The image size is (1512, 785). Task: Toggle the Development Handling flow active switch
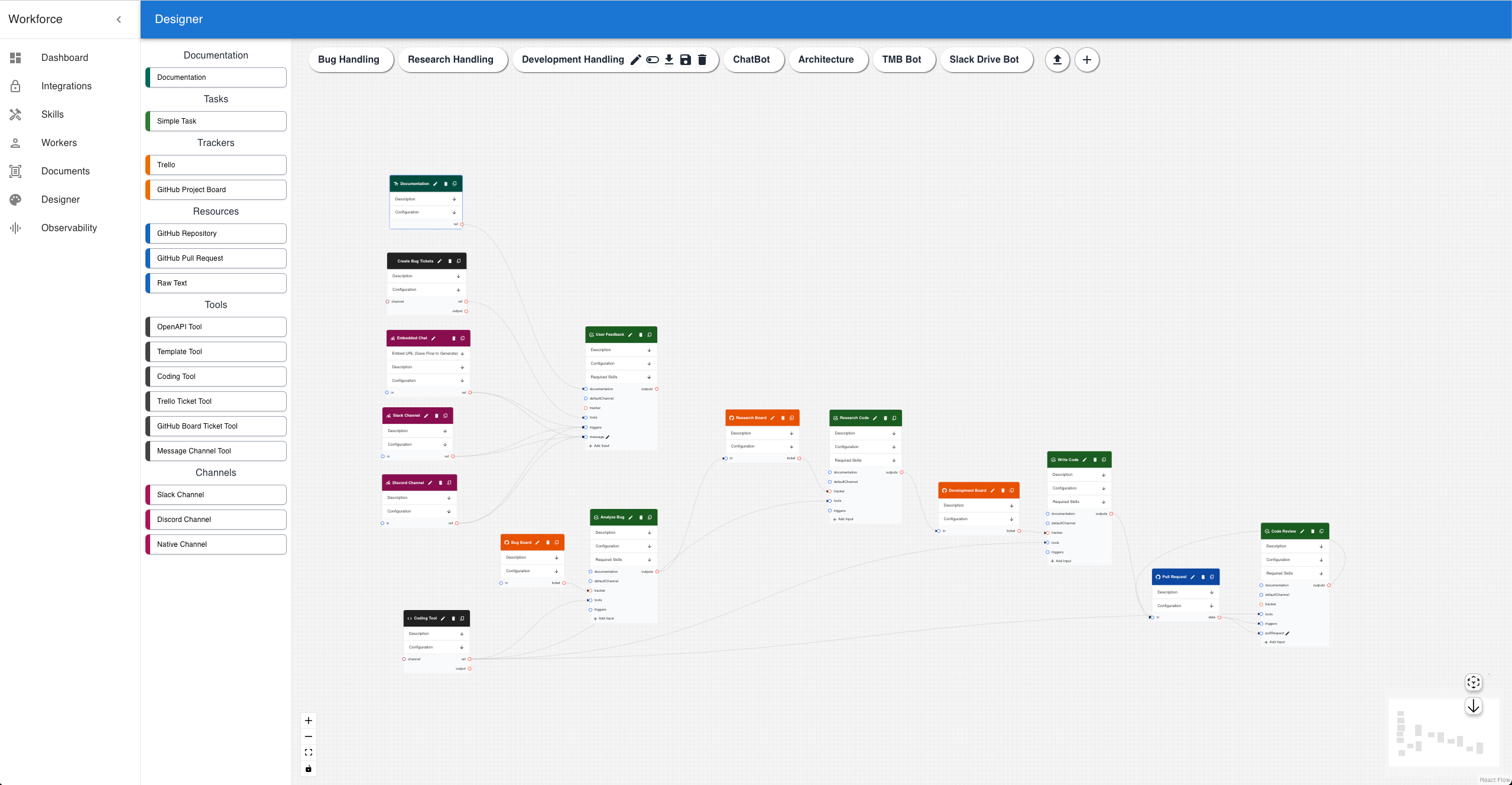pos(652,60)
